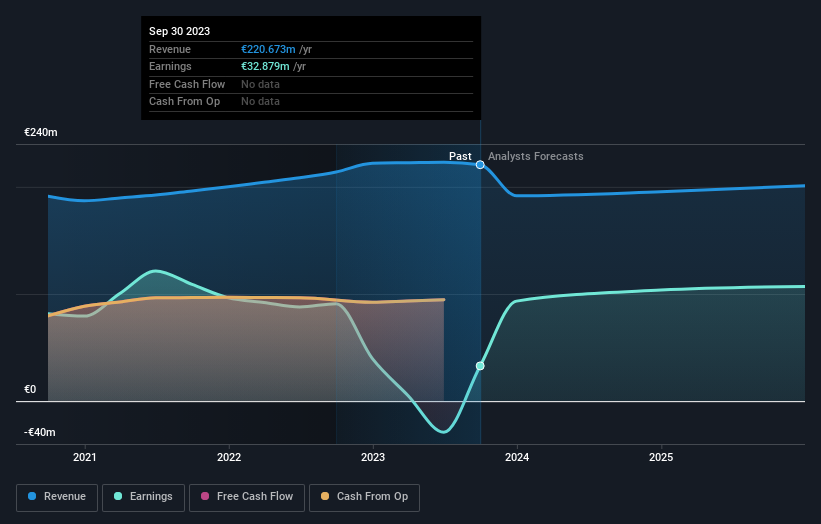Click the tooltip's Earnings row label
This screenshot has height=524, width=821.
(x=170, y=66)
